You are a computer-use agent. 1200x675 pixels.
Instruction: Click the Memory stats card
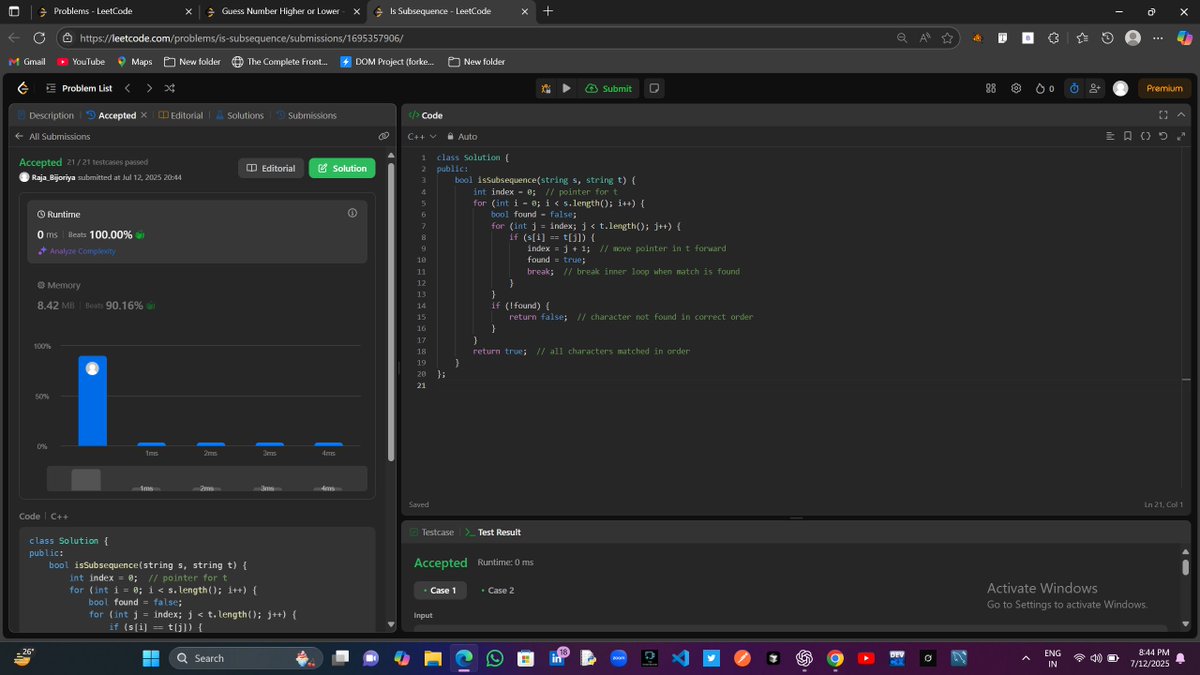point(197,297)
